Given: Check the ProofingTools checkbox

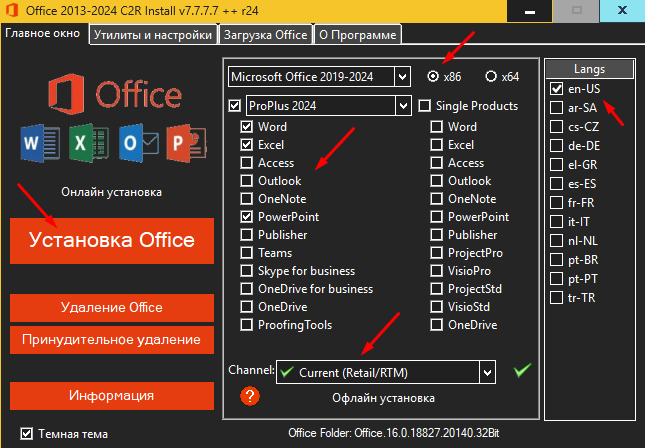Looking at the screenshot, I should pyautogui.click(x=246, y=325).
